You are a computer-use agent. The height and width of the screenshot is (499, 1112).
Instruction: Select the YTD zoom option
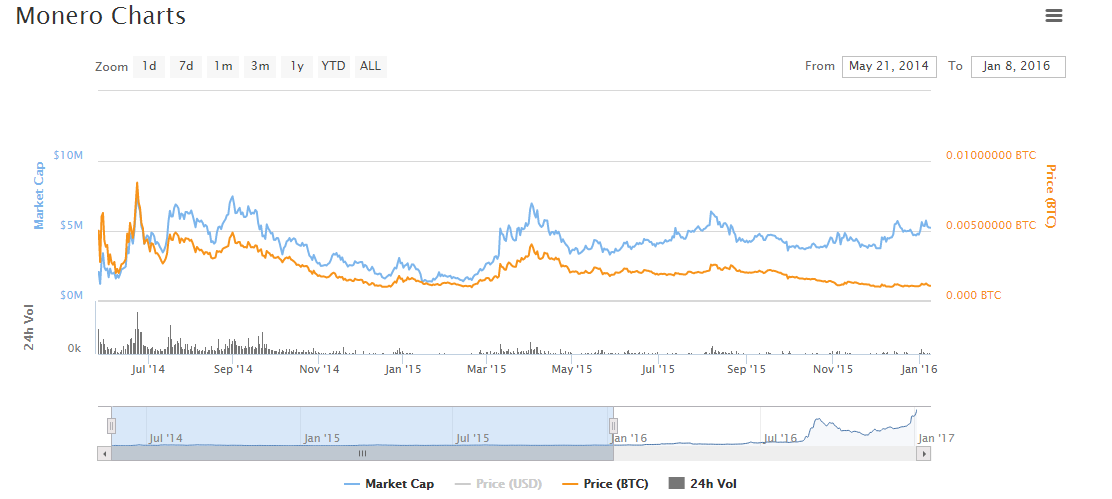click(x=333, y=66)
